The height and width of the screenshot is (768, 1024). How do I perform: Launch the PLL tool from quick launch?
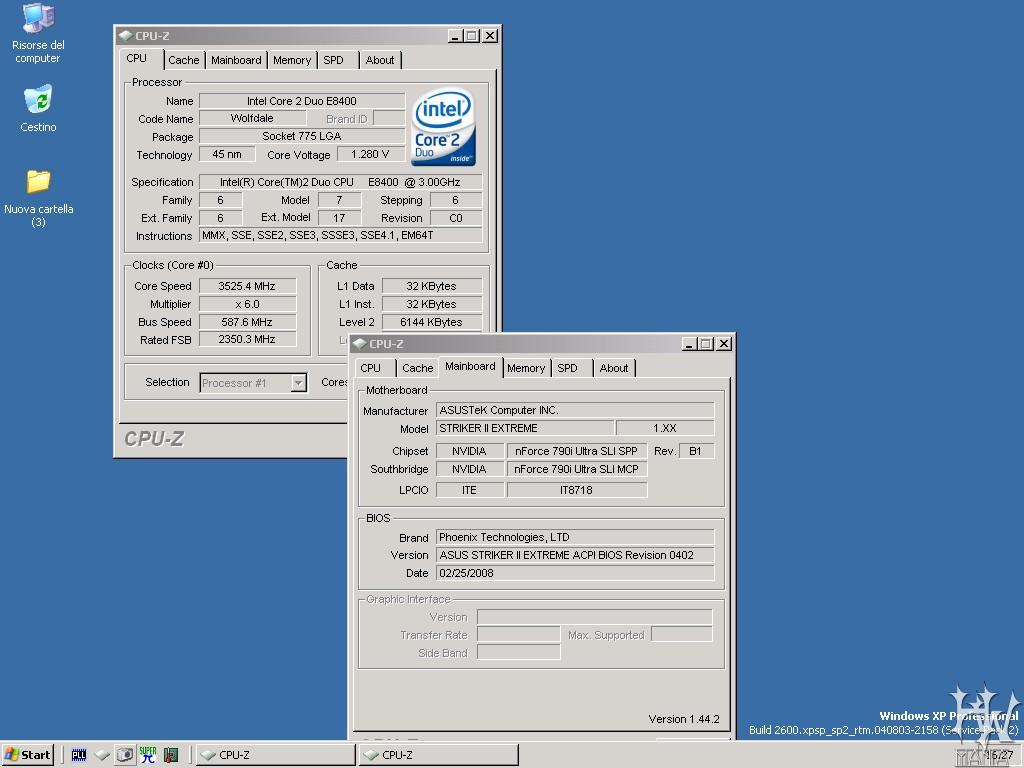click(x=79, y=755)
